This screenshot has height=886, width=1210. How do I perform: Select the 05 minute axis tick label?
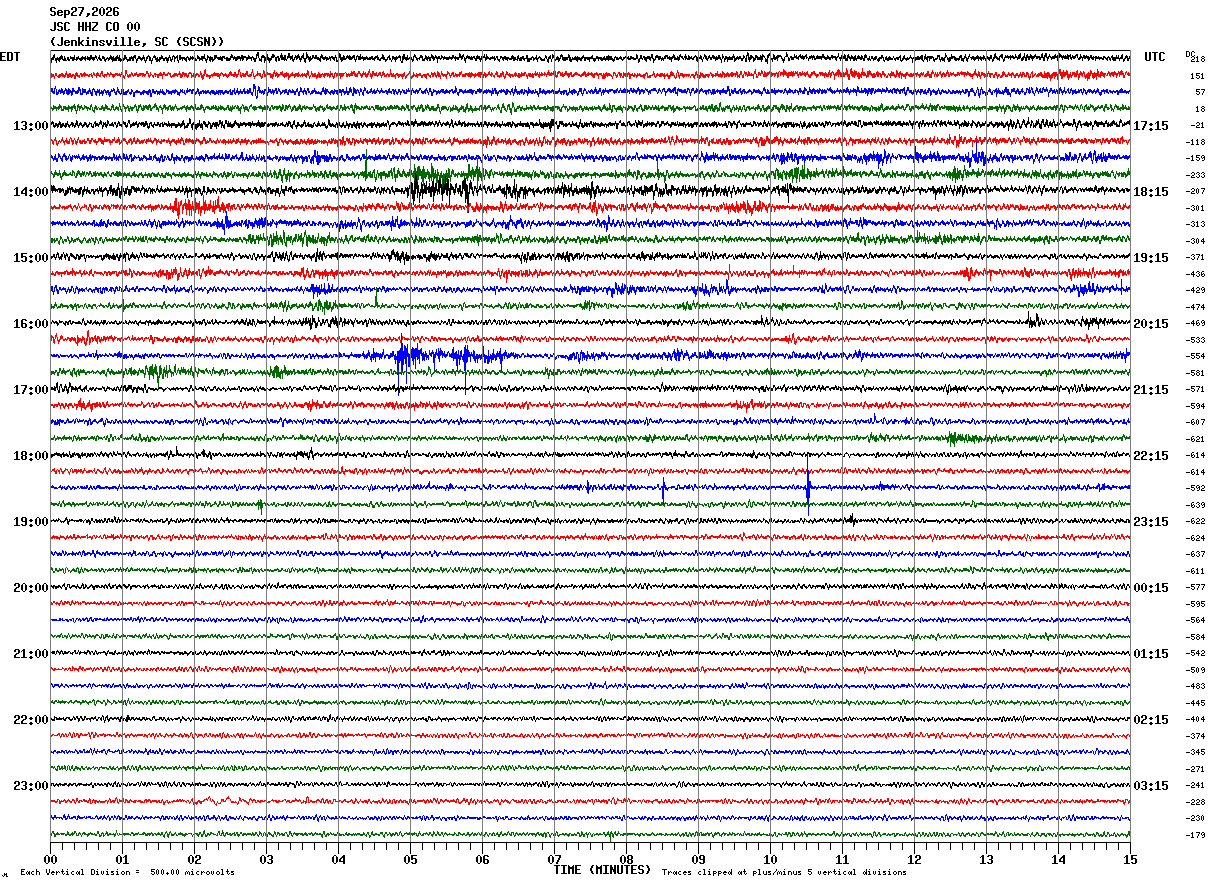[410, 859]
